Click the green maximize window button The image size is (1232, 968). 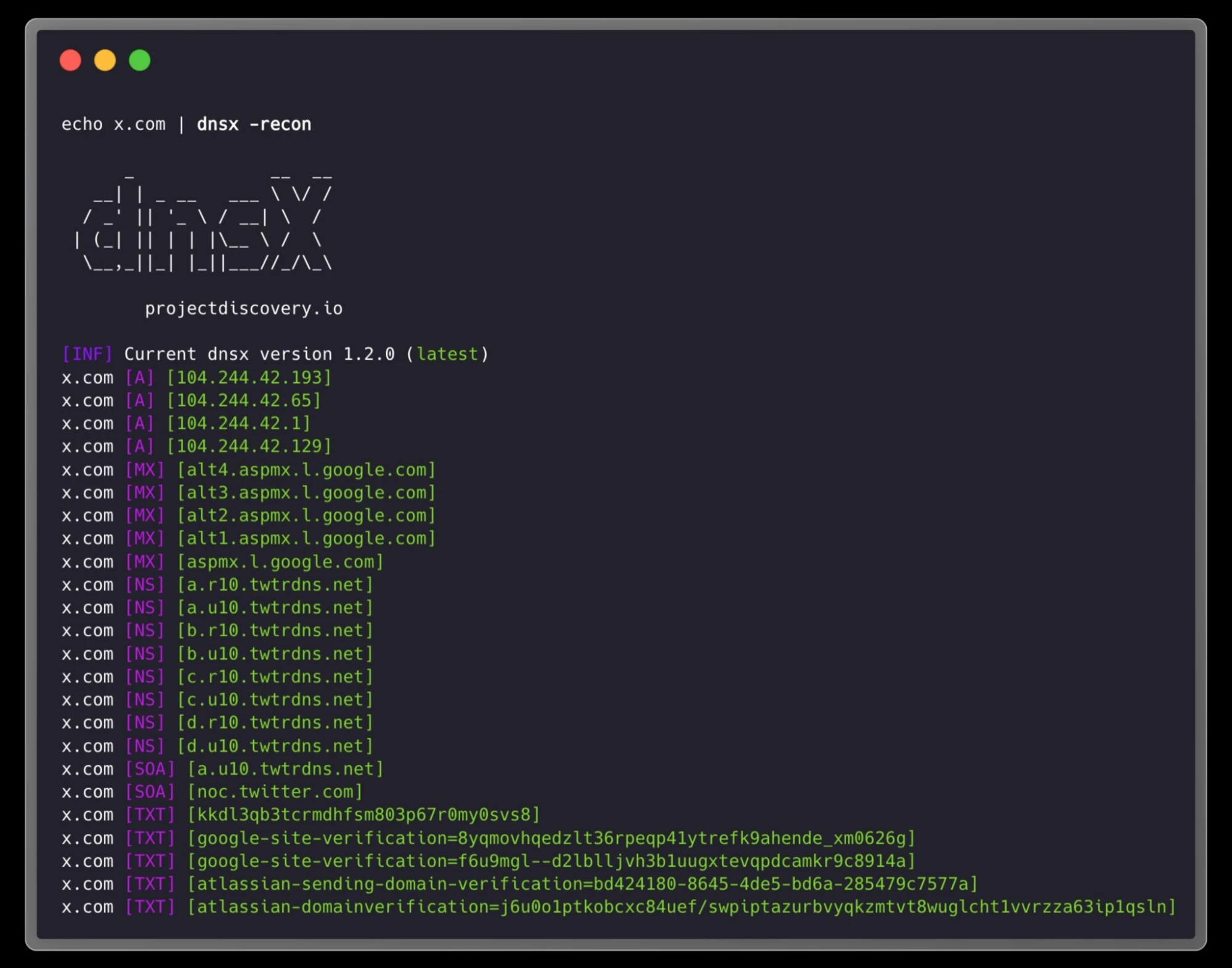pyautogui.click(x=140, y=60)
